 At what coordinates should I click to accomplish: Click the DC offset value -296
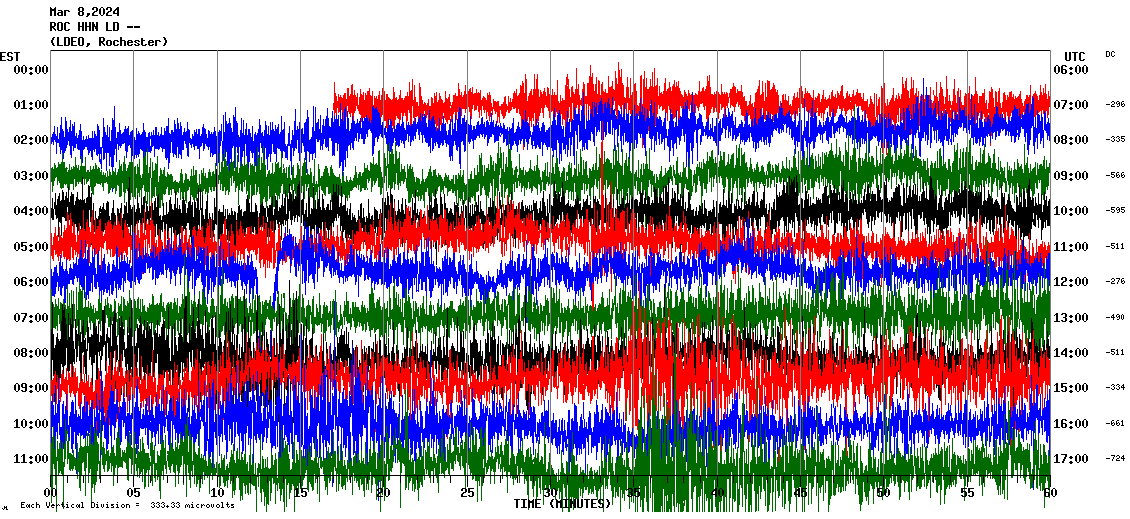(x=1115, y=104)
